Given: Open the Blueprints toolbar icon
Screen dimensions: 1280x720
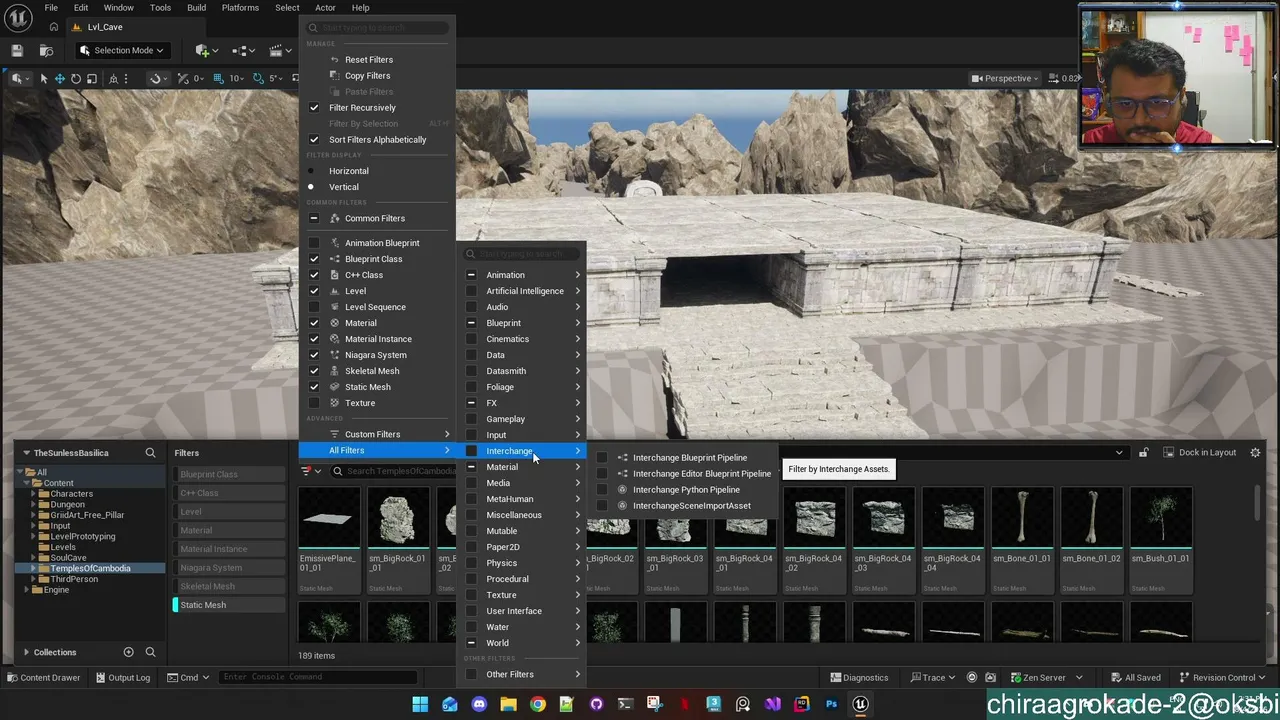Looking at the screenshot, I should click(241, 50).
